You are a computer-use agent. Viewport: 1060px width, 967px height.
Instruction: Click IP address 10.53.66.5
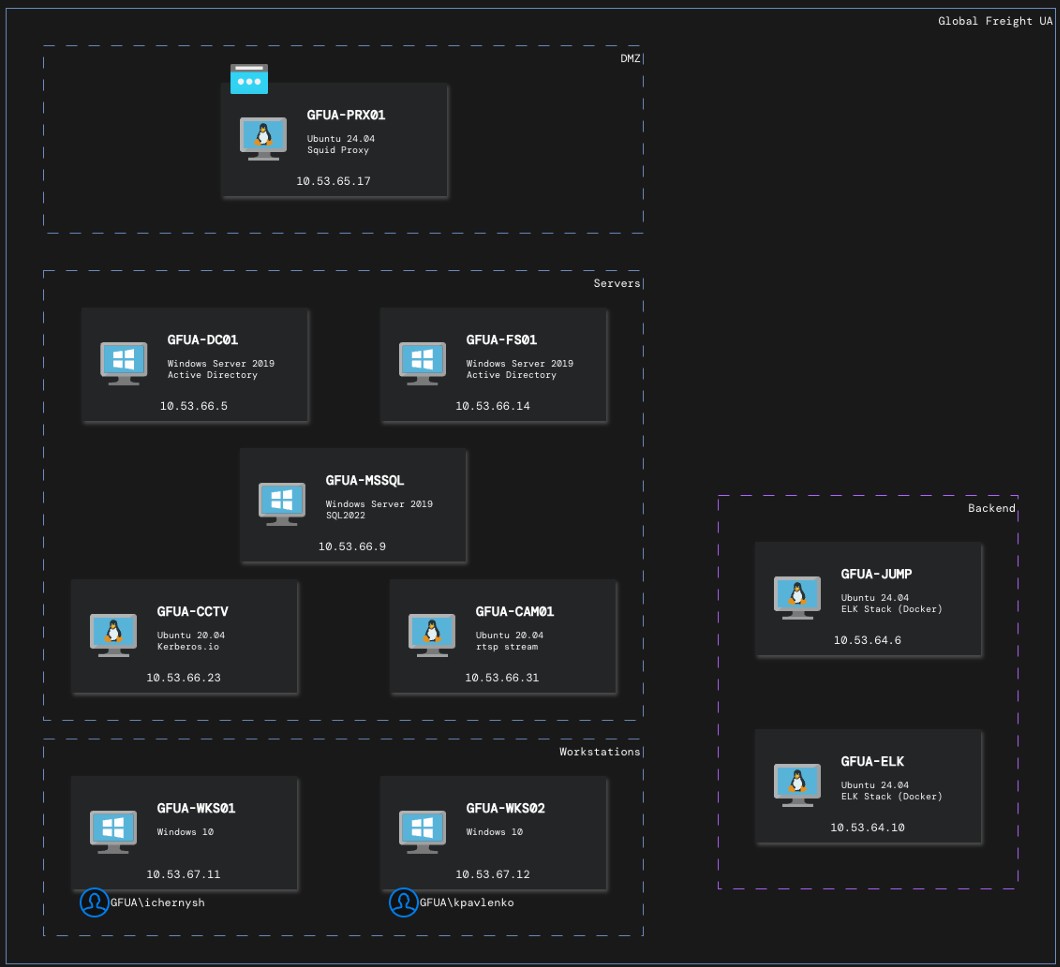click(x=194, y=406)
